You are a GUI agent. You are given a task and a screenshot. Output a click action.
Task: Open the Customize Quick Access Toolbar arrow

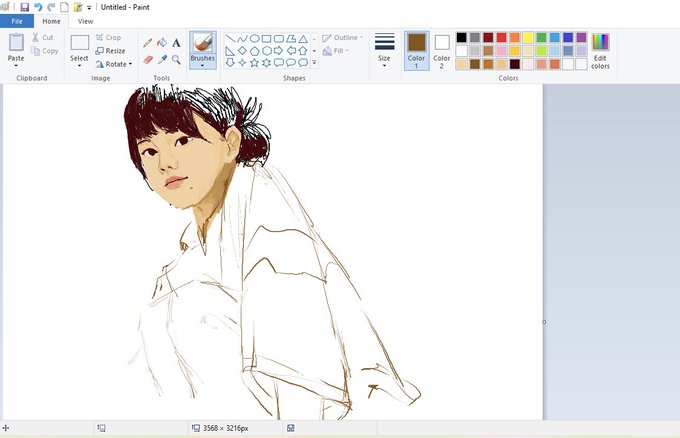pyautogui.click(x=89, y=7)
